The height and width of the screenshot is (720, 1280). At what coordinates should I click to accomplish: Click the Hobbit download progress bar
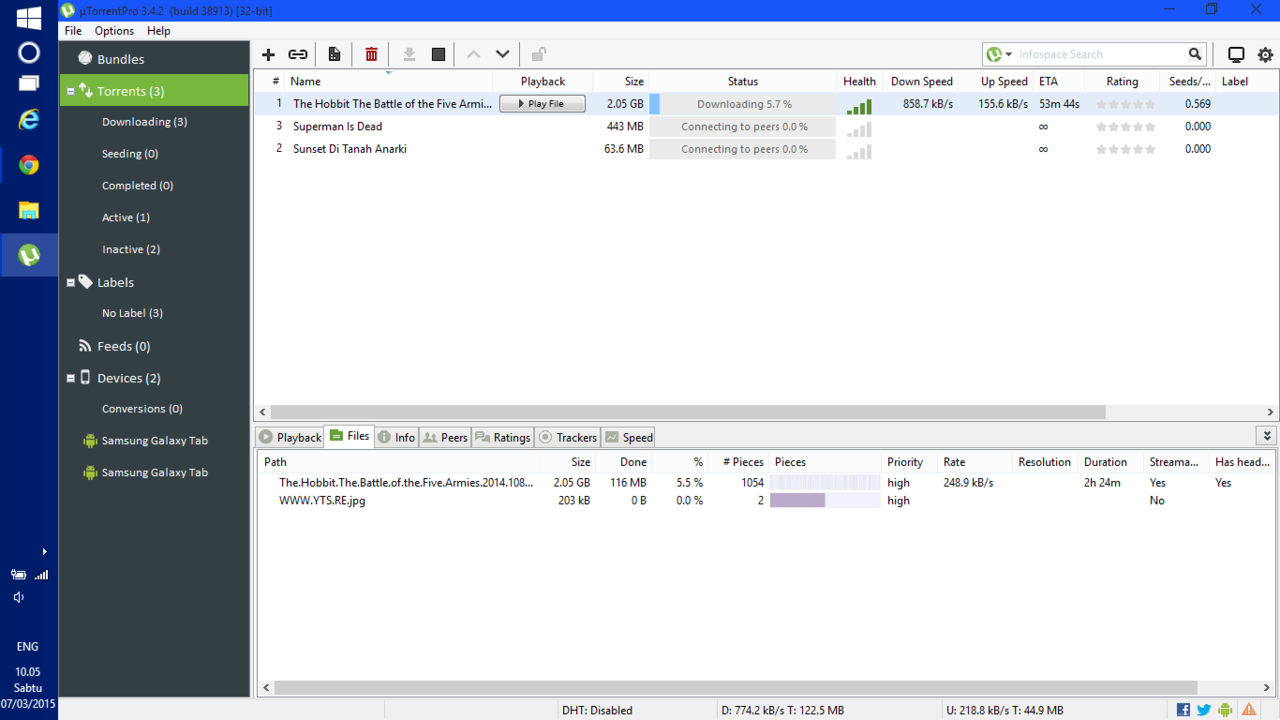click(743, 104)
